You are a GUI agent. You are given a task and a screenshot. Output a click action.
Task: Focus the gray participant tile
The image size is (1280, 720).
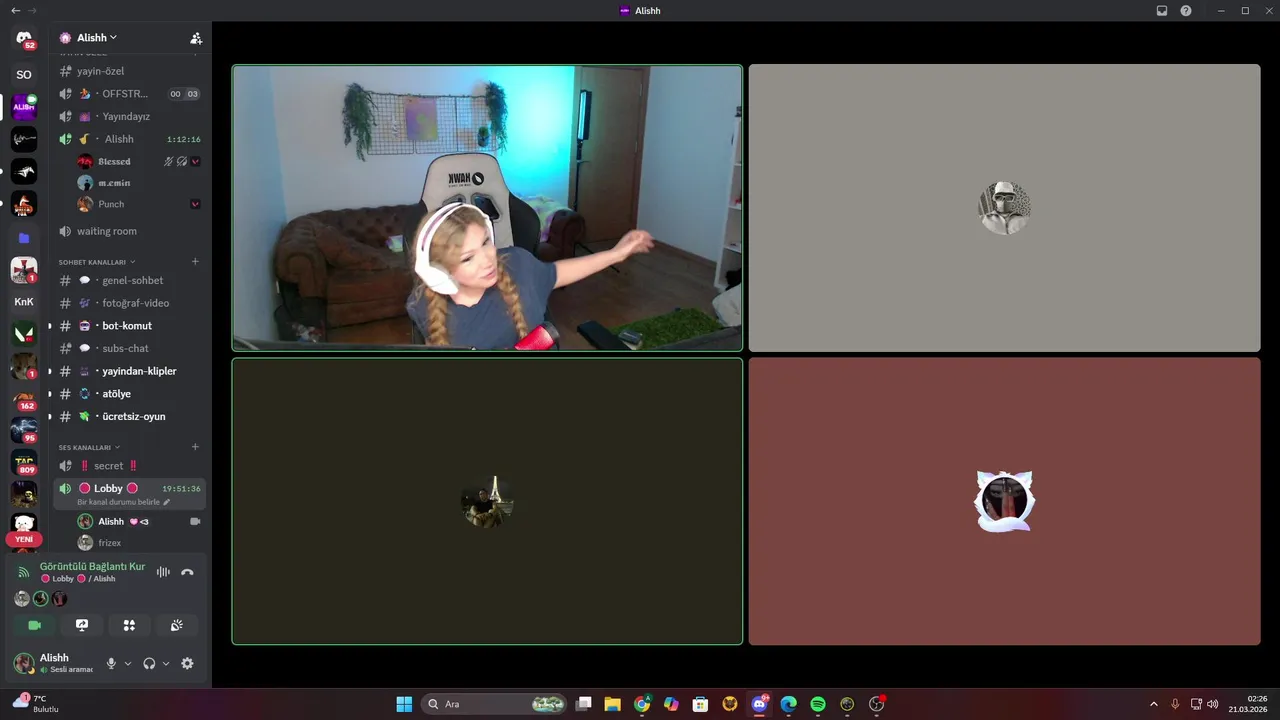pos(1004,208)
